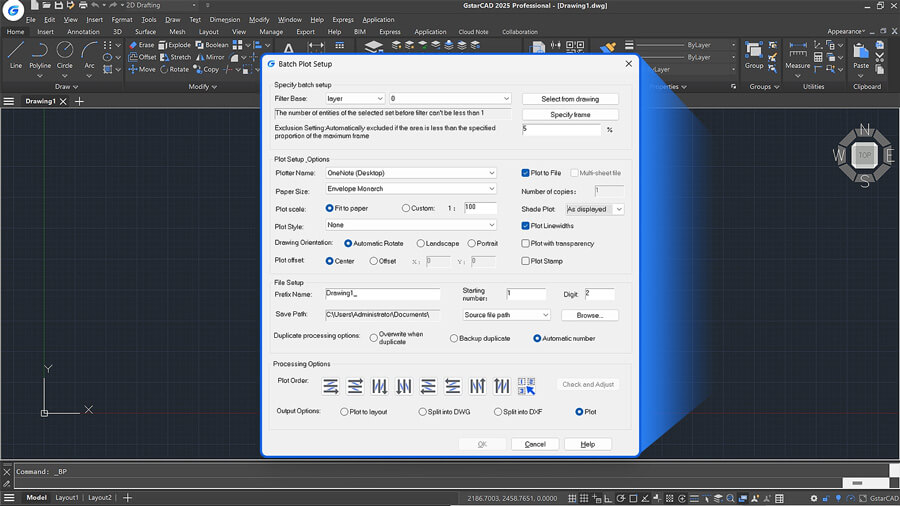Viewport: 900px width, 506px height.
Task: Uncheck the Plot to File checkbox
Action: coord(525,173)
